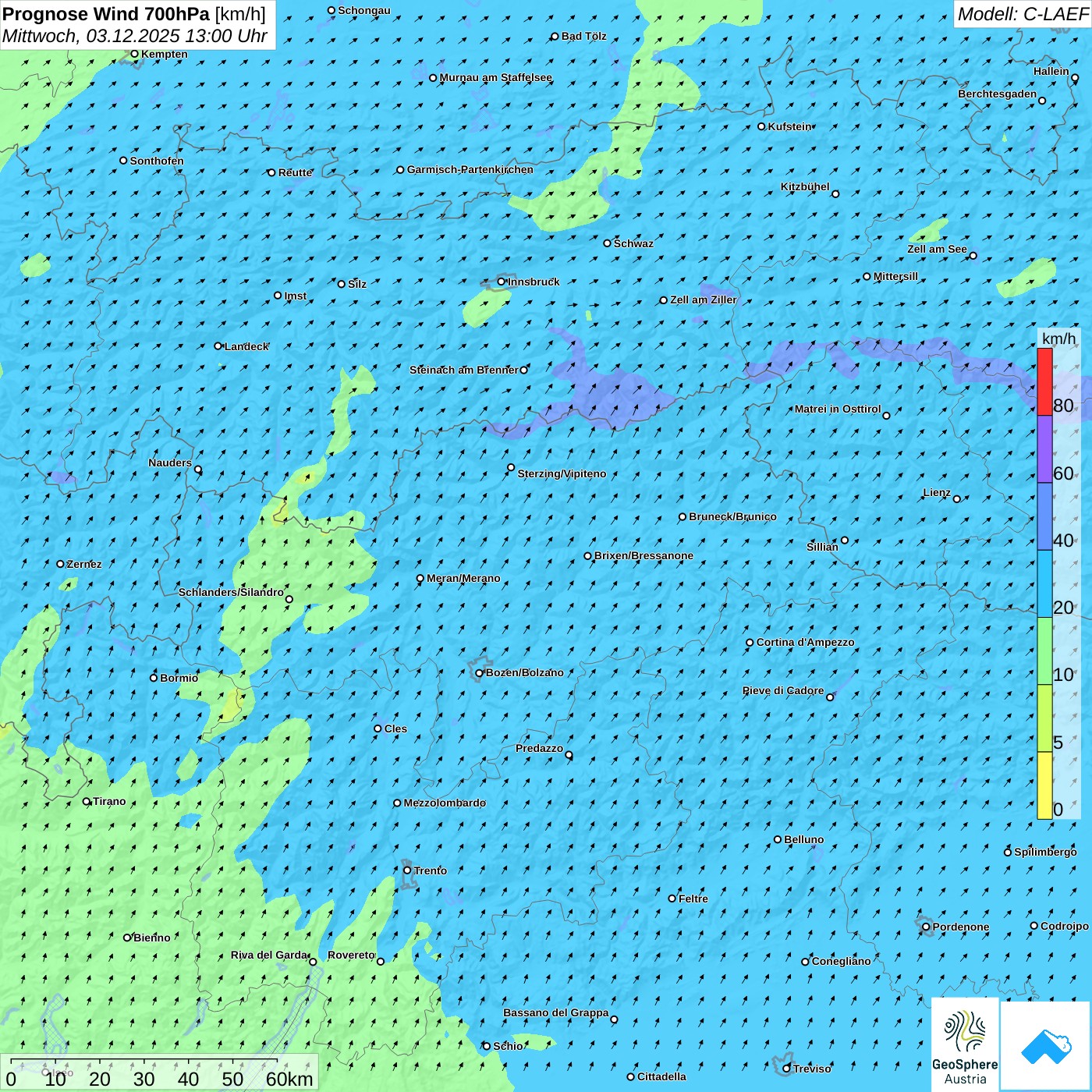1092x1092 pixels.
Task: Click the Brixen/Bressanone label
Action: [x=643, y=555]
